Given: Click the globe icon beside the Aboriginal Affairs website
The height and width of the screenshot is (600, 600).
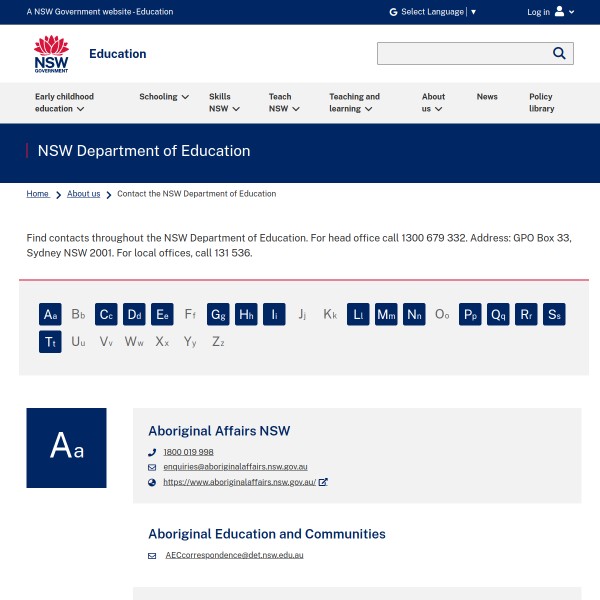Looking at the screenshot, I should (152, 482).
